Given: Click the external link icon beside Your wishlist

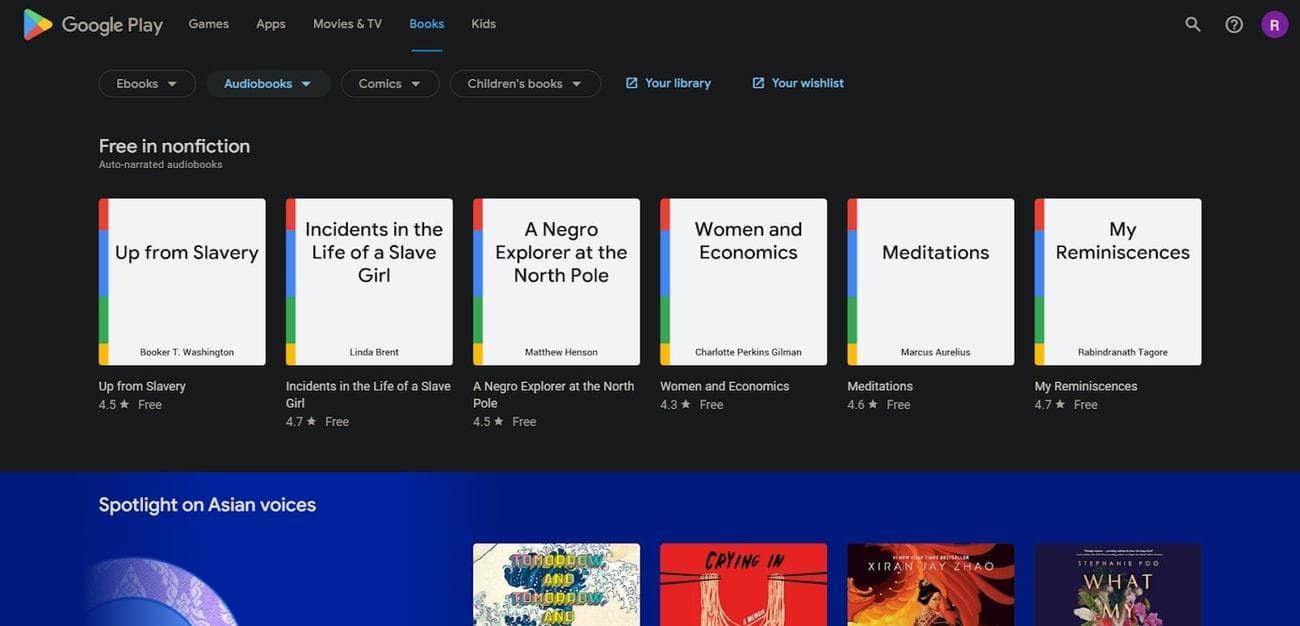Looking at the screenshot, I should click(758, 83).
